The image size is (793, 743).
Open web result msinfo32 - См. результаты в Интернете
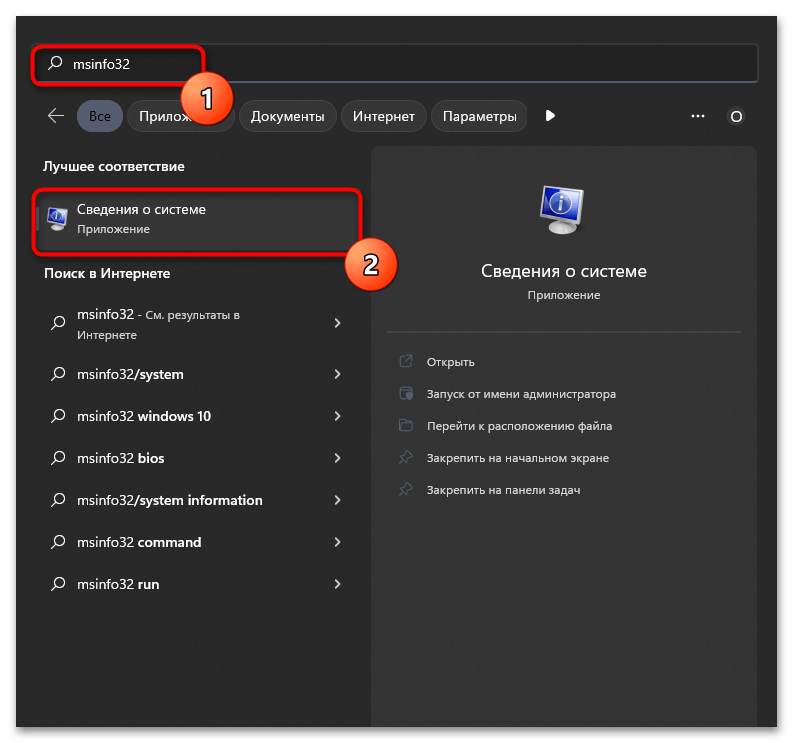(x=197, y=324)
